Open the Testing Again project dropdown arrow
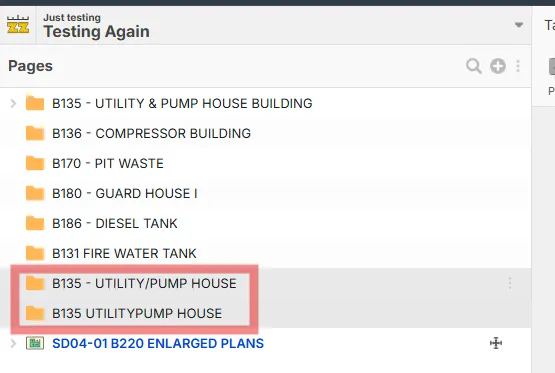This screenshot has height=373, width=555. click(x=519, y=25)
